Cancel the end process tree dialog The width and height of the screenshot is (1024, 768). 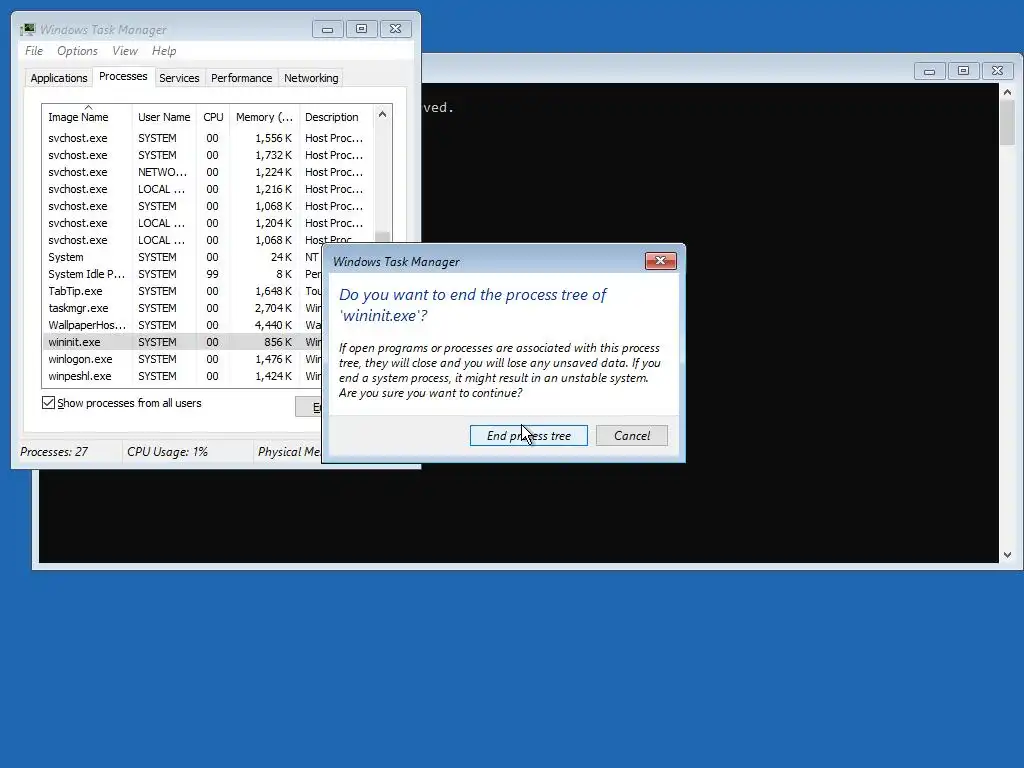632,436
